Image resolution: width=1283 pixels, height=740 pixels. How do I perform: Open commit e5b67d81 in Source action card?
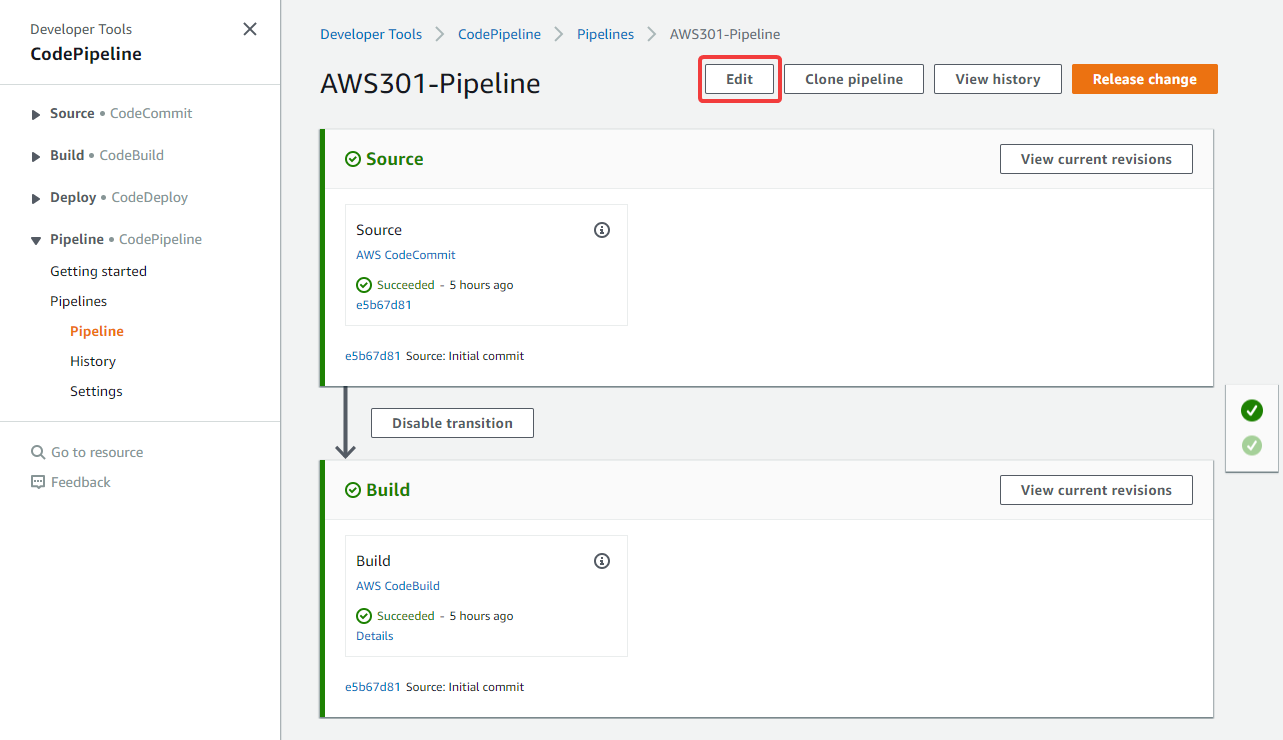pyautogui.click(x=384, y=305)
